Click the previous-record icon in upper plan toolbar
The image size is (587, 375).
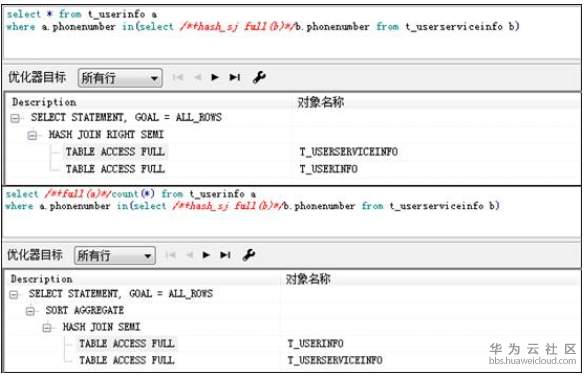click(x=197, y=77)
